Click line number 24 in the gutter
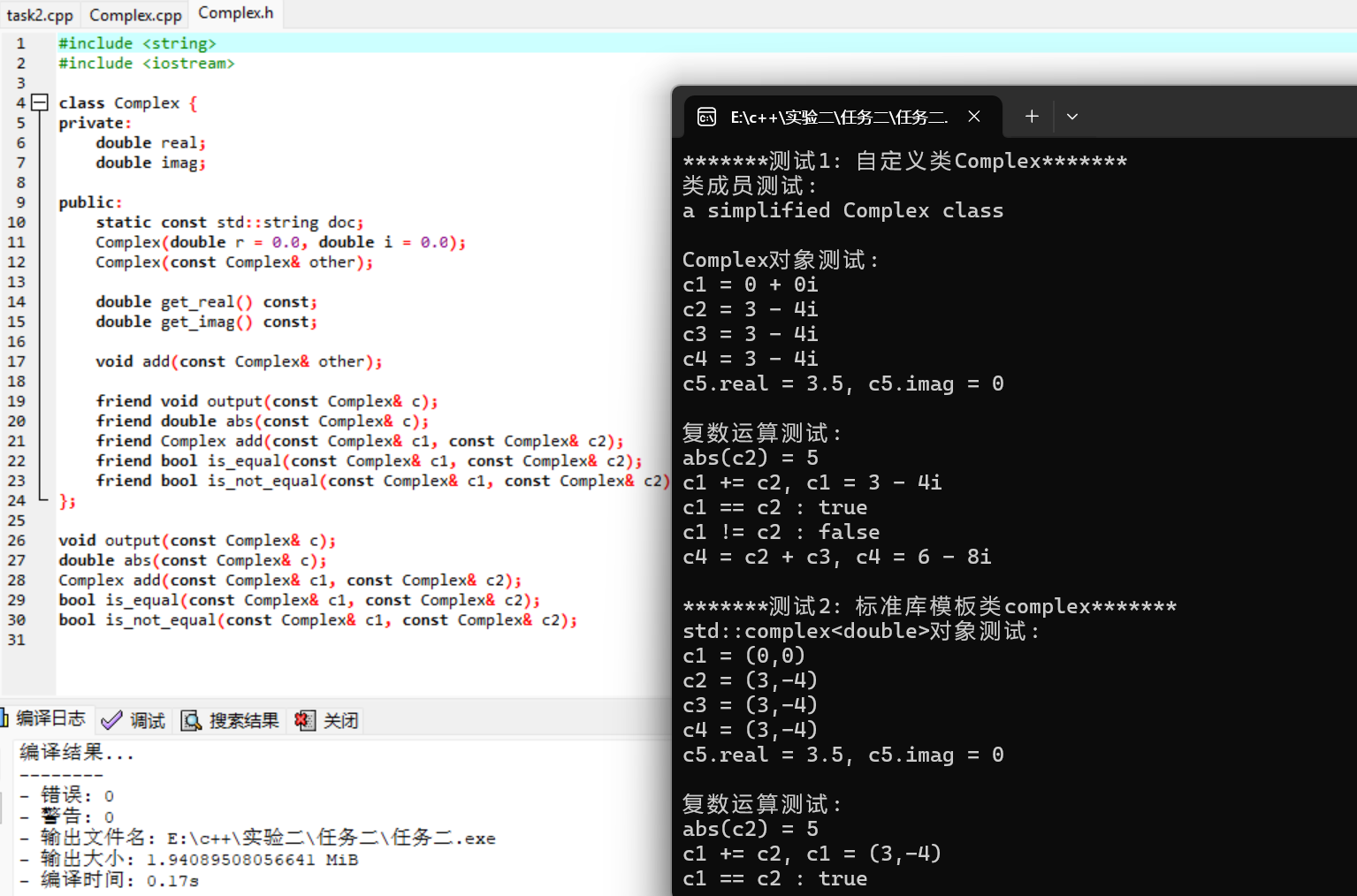 [x=17, y=501]
